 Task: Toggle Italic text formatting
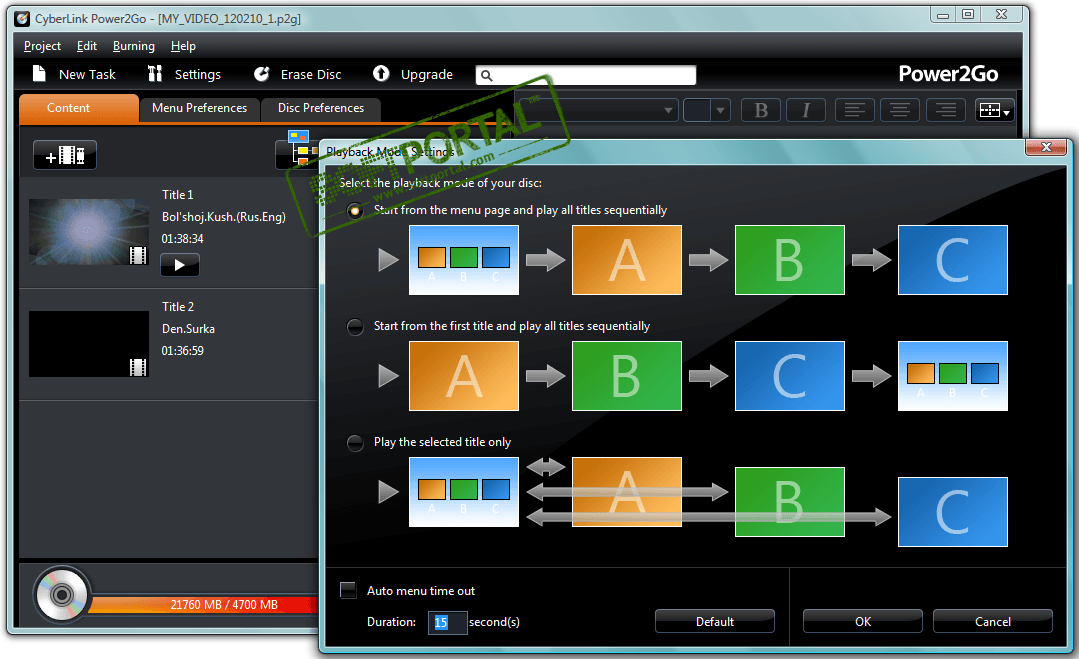tap(805, 110)
